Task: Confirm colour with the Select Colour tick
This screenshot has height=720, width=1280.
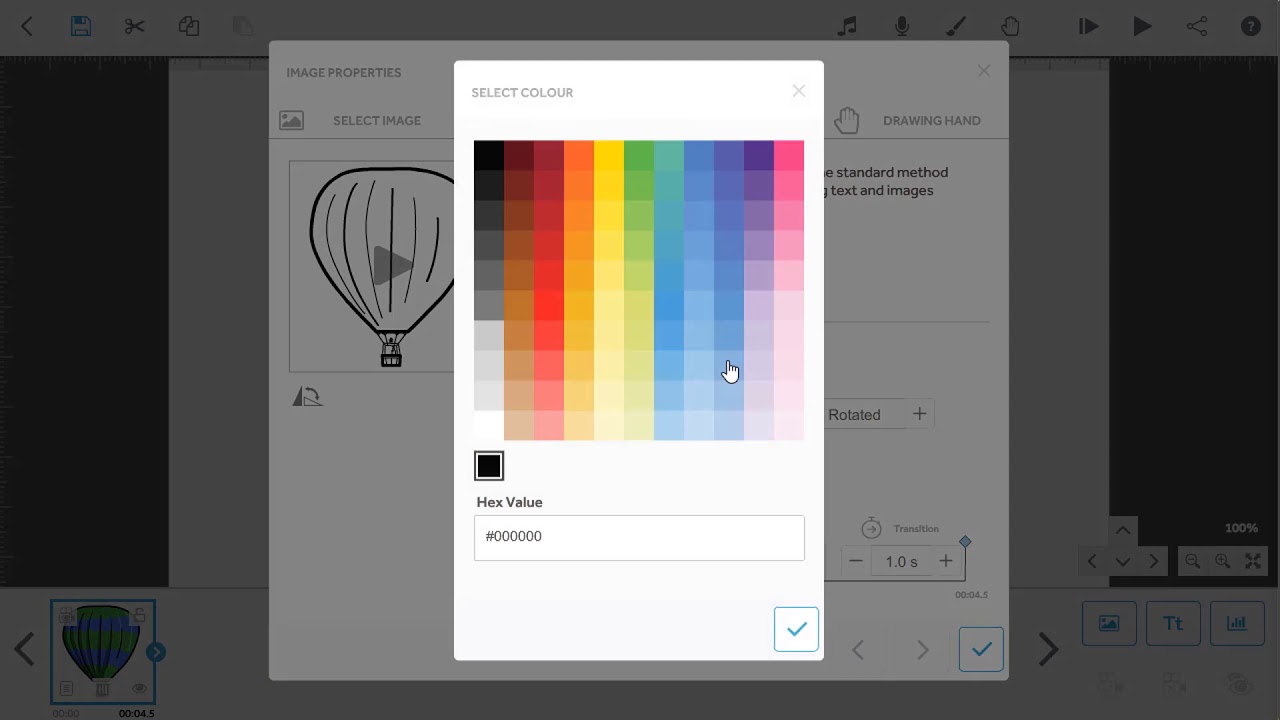Action: [796, 629]
